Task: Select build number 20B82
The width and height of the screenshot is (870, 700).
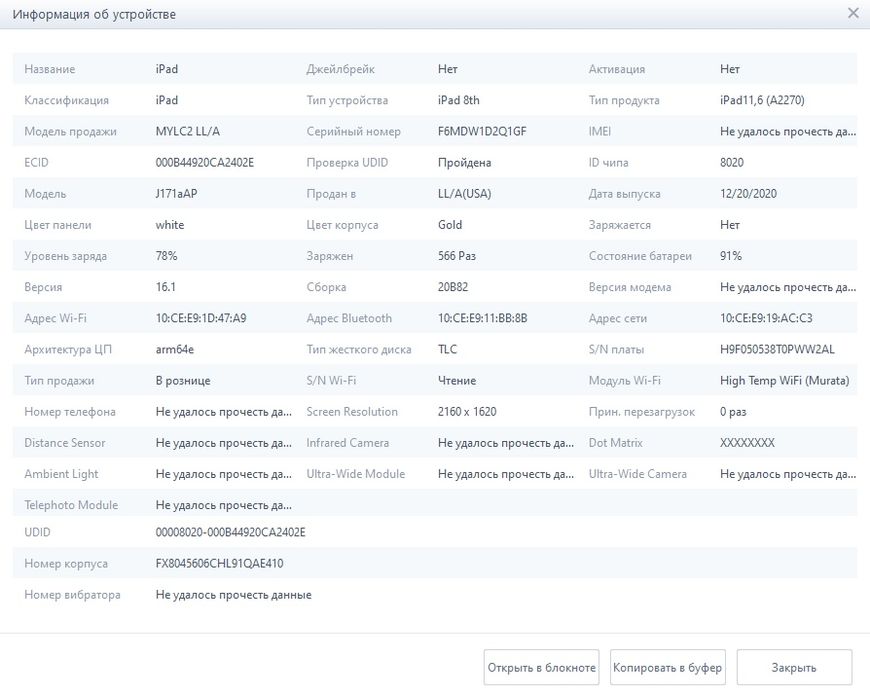Action: [x=453, y=287]
